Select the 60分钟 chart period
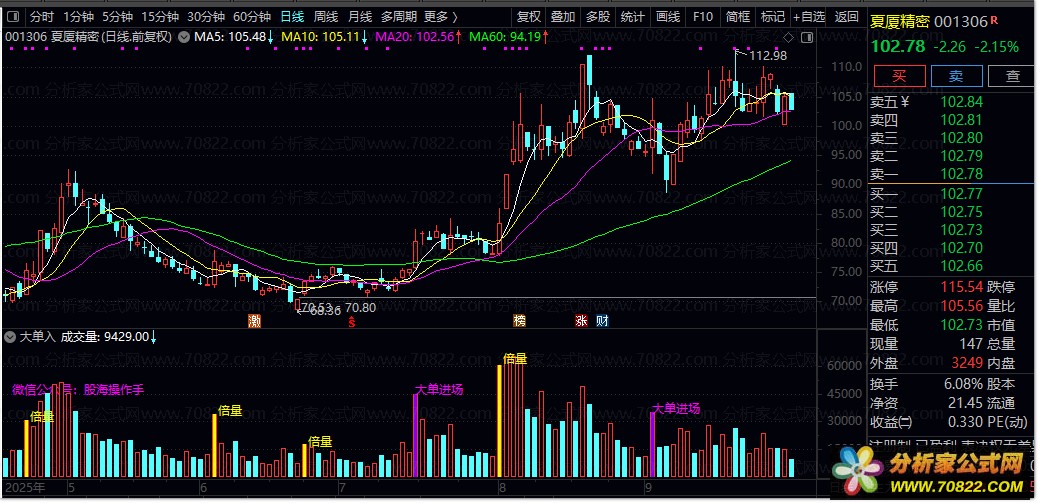This screenshot has height=503, width=1040. tap(252, 17)
